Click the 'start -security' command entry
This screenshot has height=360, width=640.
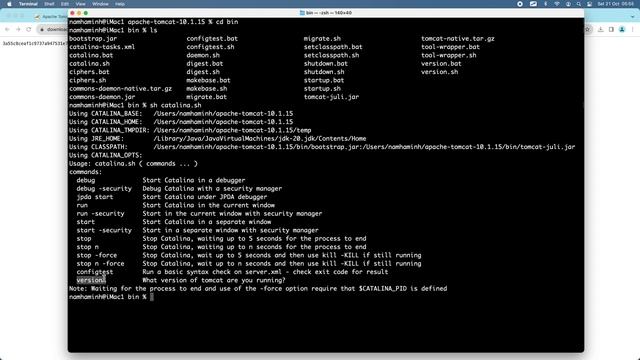click(104, 230)
